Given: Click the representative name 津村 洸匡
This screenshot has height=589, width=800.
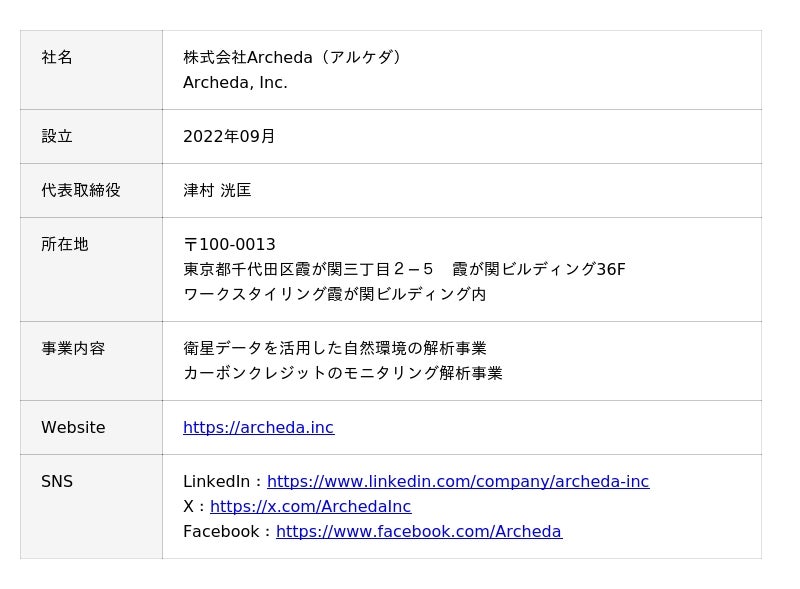Looking at the screenshot, I should 217,190.
